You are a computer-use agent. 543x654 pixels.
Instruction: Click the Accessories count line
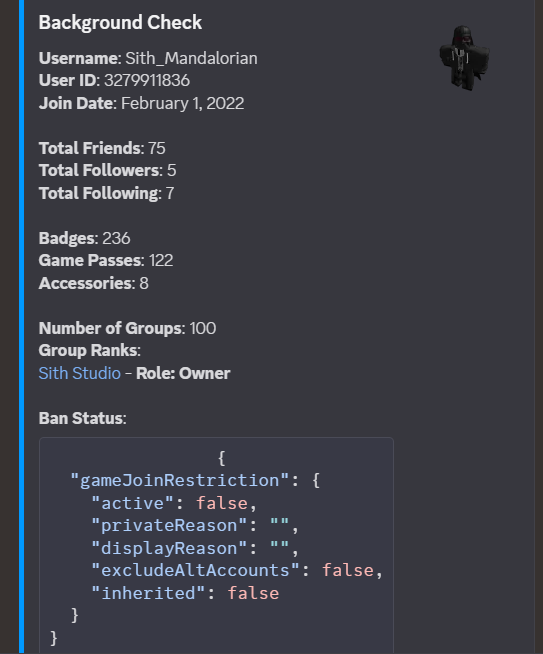pyautogui.click(x=94, y=283)
